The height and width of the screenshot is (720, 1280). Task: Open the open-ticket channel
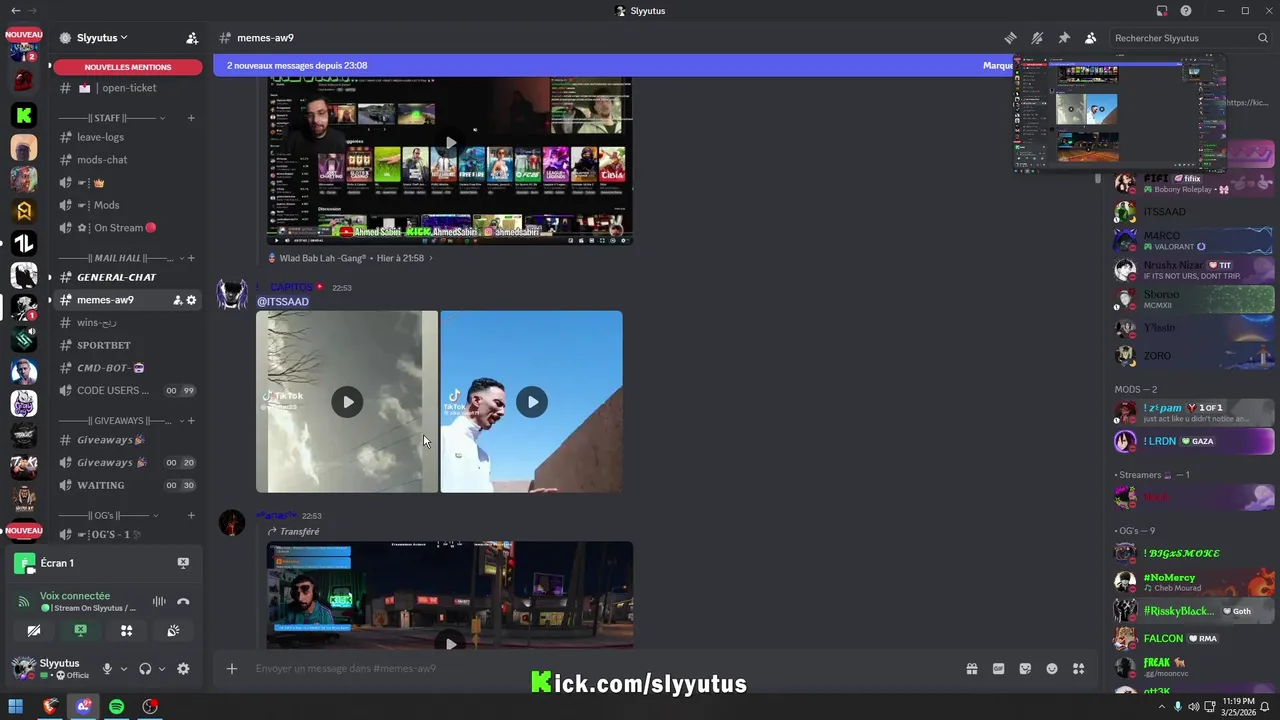128,88
